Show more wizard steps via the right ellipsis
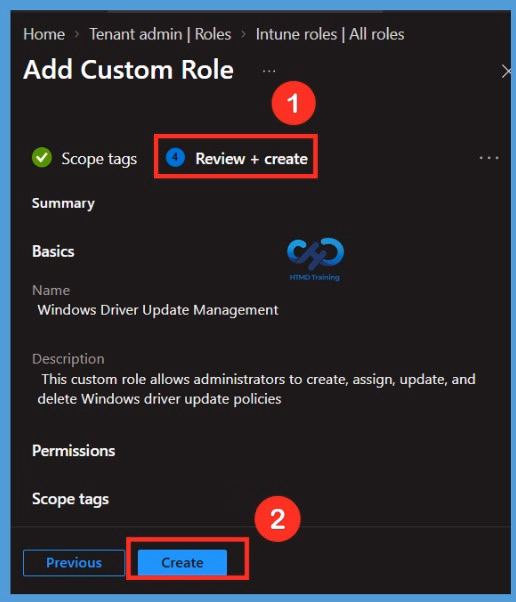Image resolution: width=516 pixels, height=602 pixels. 489,158
